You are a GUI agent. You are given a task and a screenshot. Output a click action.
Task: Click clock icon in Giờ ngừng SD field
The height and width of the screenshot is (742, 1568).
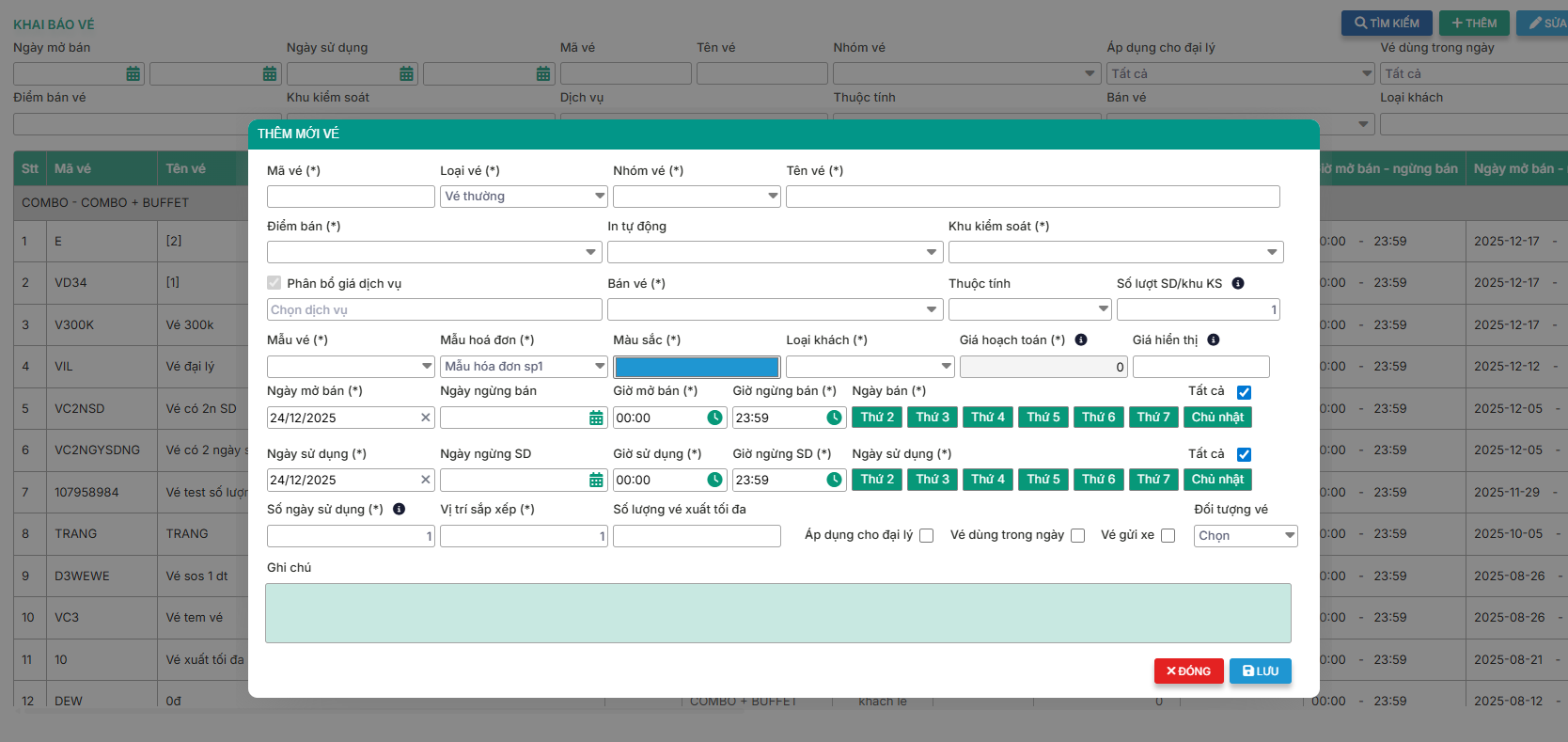(x=834, y=480)
